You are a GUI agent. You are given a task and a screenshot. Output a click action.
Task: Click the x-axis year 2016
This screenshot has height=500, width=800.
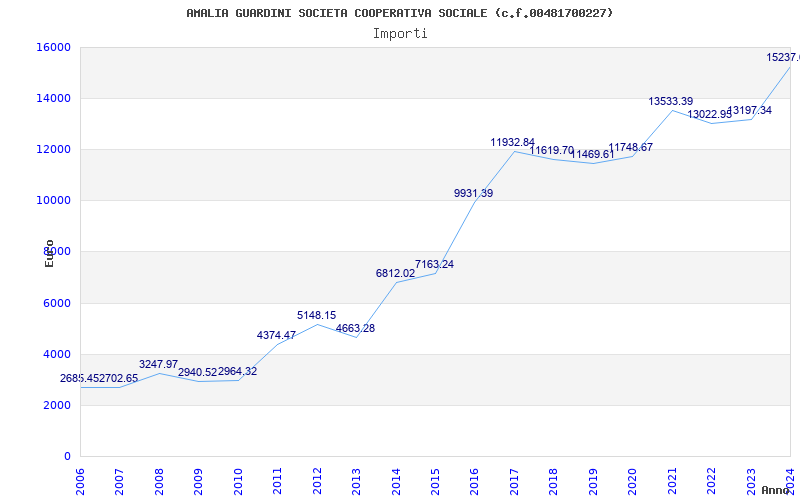pyautogui.click(x=474, y=481)
